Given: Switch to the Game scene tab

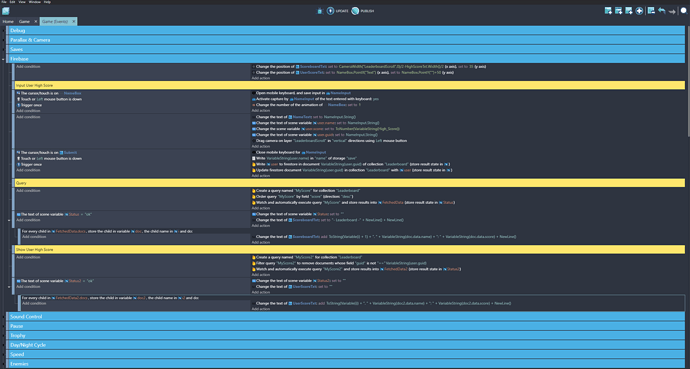Looking at the screenshot, I should pyautogui.click(x=24, y=21).
